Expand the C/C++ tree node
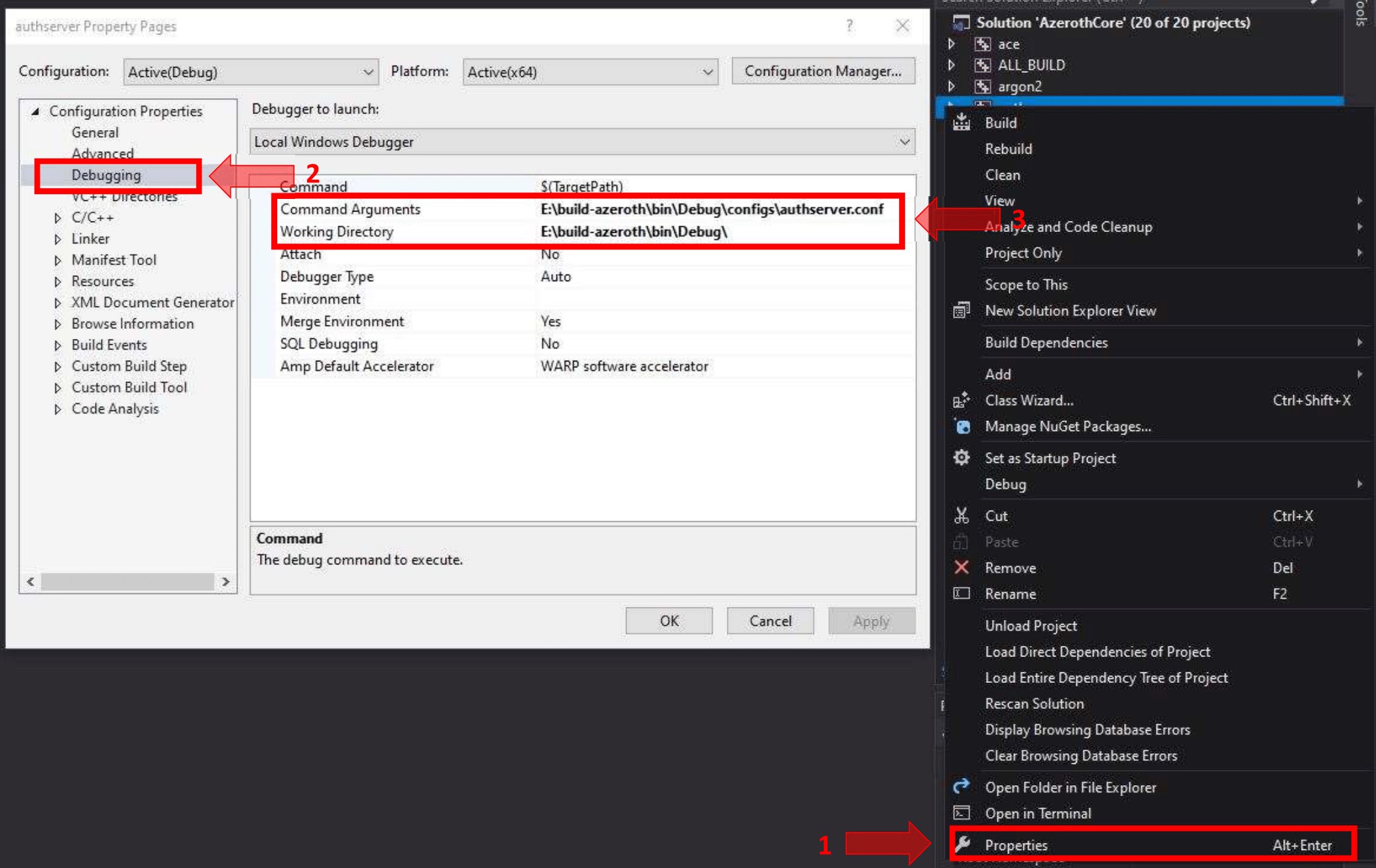The height and width of the screenshot is (868, 1376). [x=58, y=217]
